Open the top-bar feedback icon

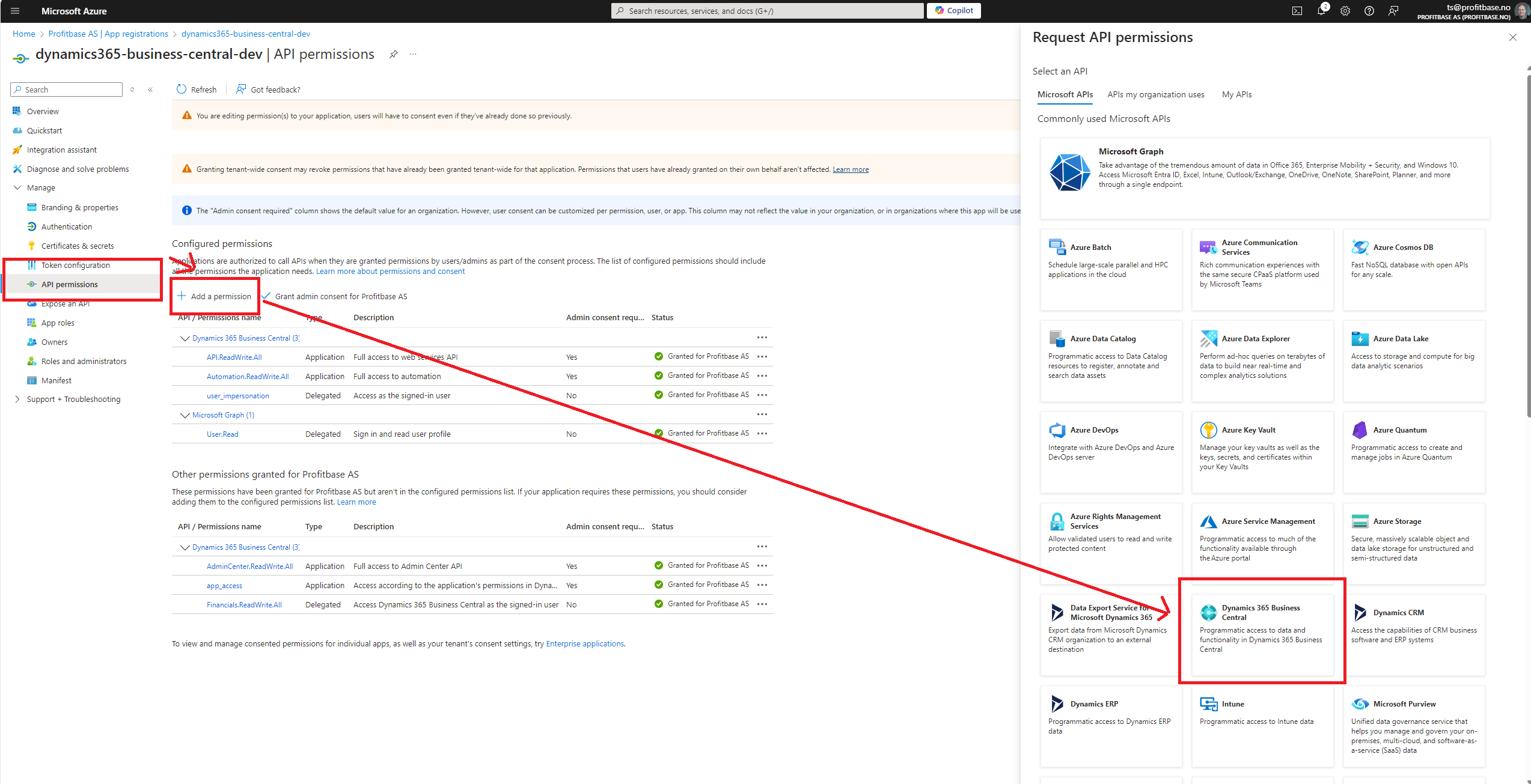[x=1393, y=11]
